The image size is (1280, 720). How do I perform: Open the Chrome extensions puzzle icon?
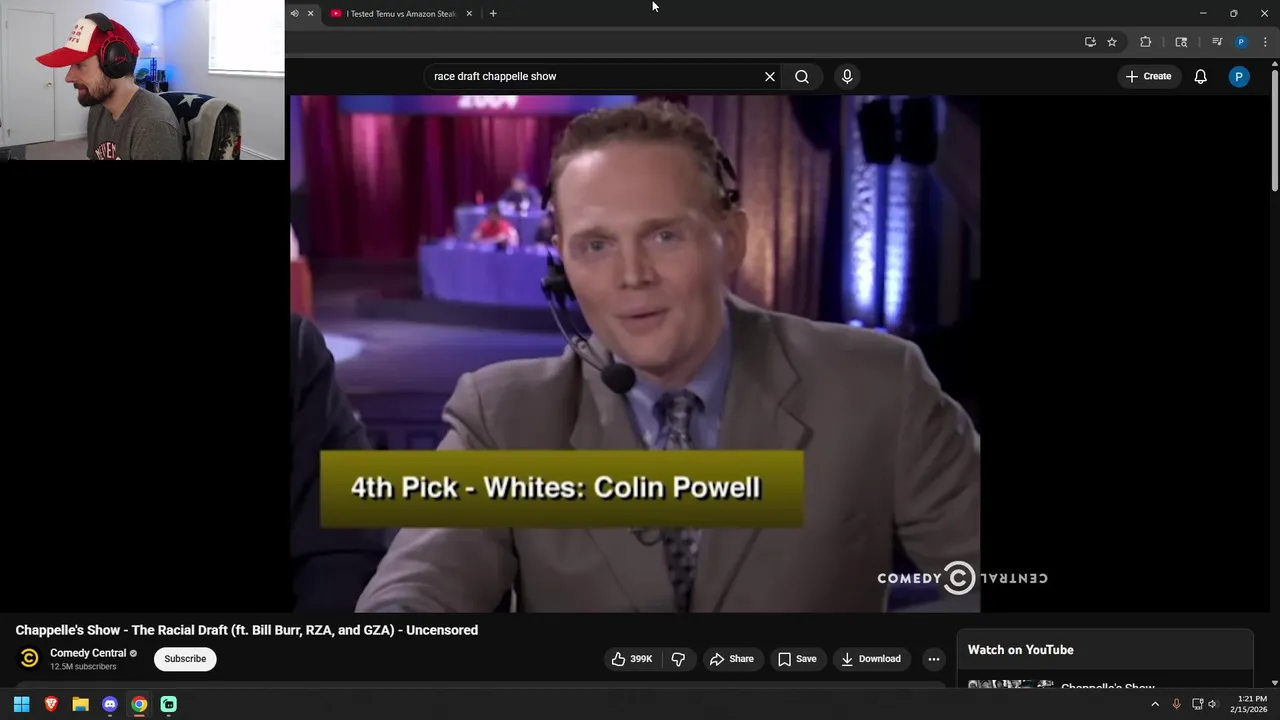pos(1146,42)
